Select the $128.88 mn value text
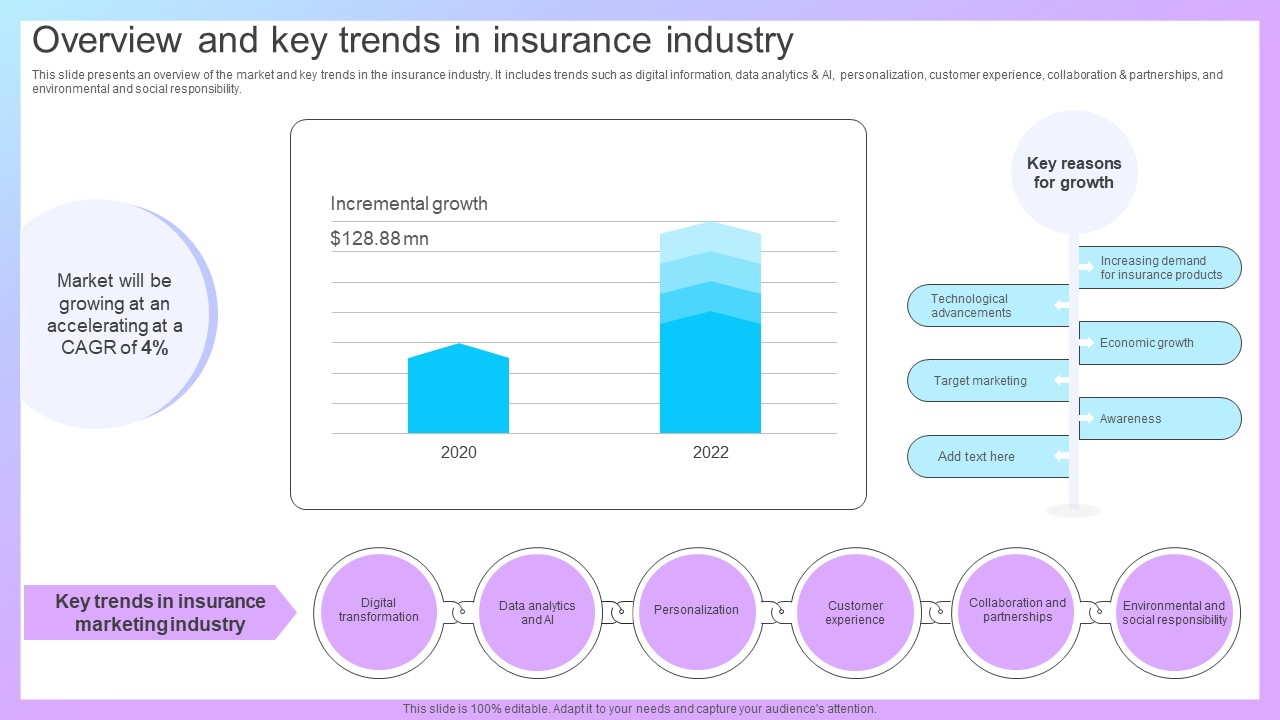 click(379, 239)
